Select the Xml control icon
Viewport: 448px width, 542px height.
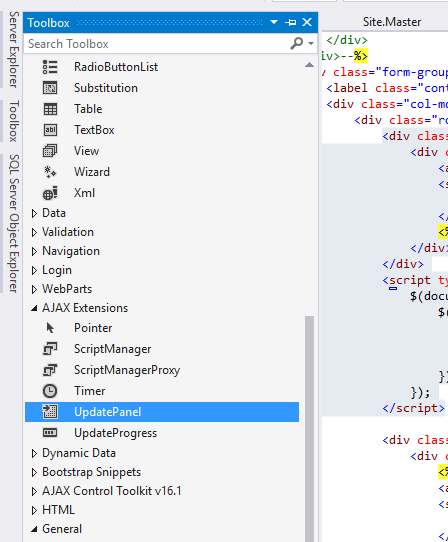click(x=50, y=193)
